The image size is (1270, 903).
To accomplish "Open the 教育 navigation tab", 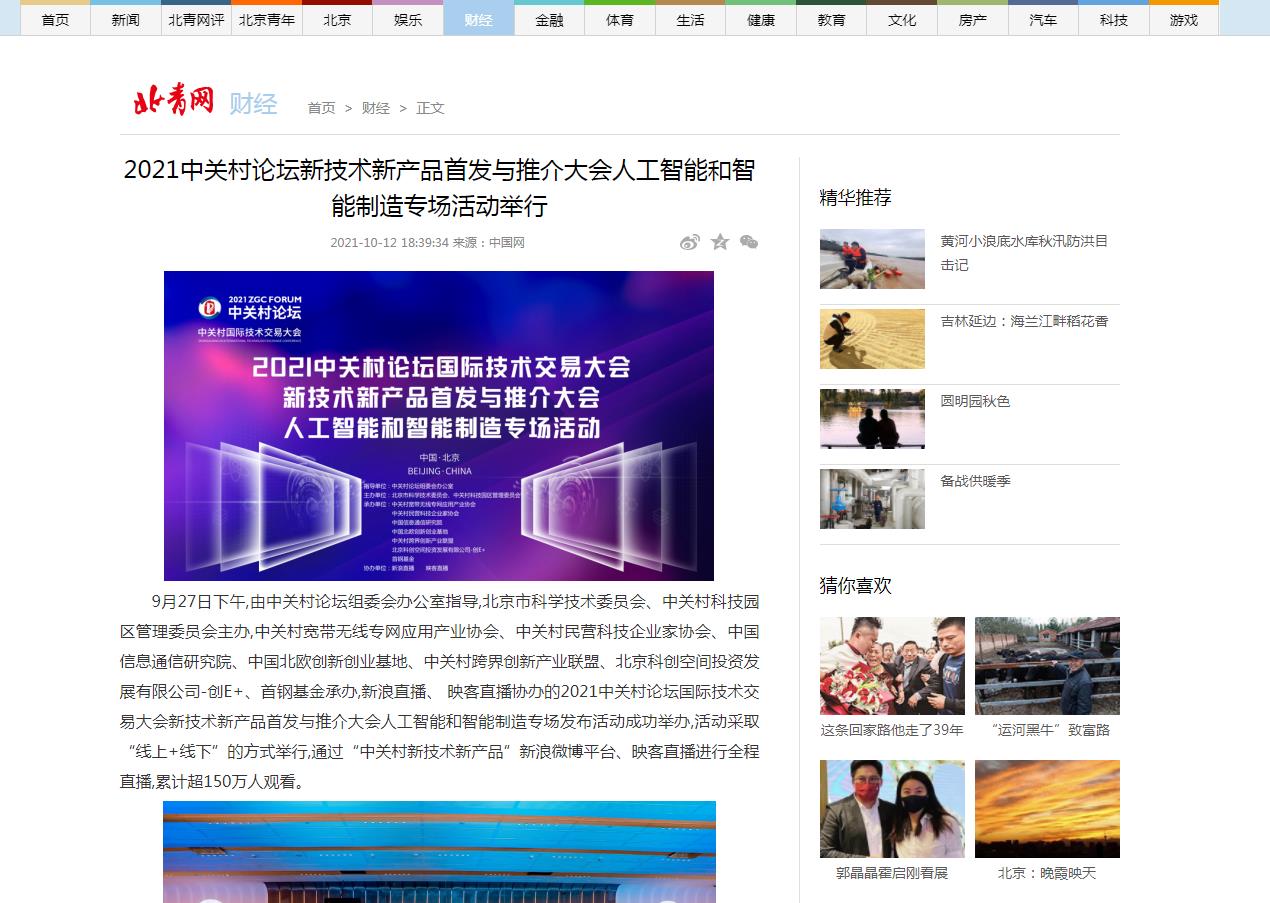I will [831, 20].
